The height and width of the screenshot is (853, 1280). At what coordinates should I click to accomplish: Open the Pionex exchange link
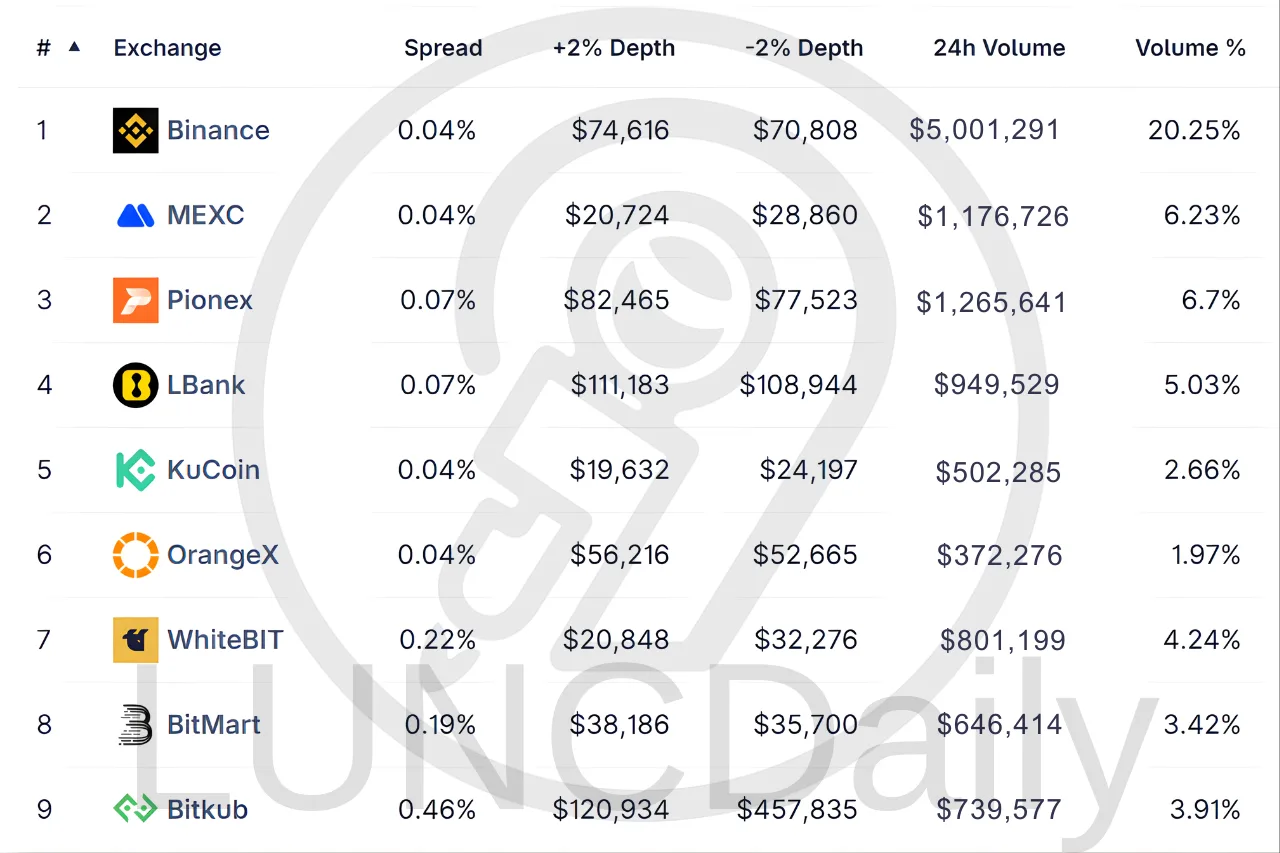(x=210, y=300)
